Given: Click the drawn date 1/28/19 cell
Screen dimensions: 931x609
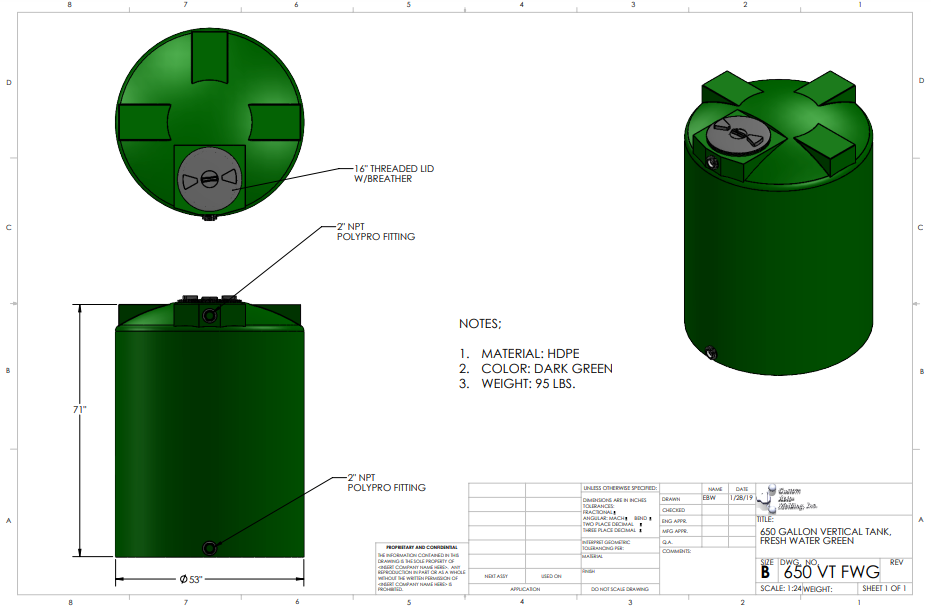Looking at the screenshot, I should click(x=740, y=497).
